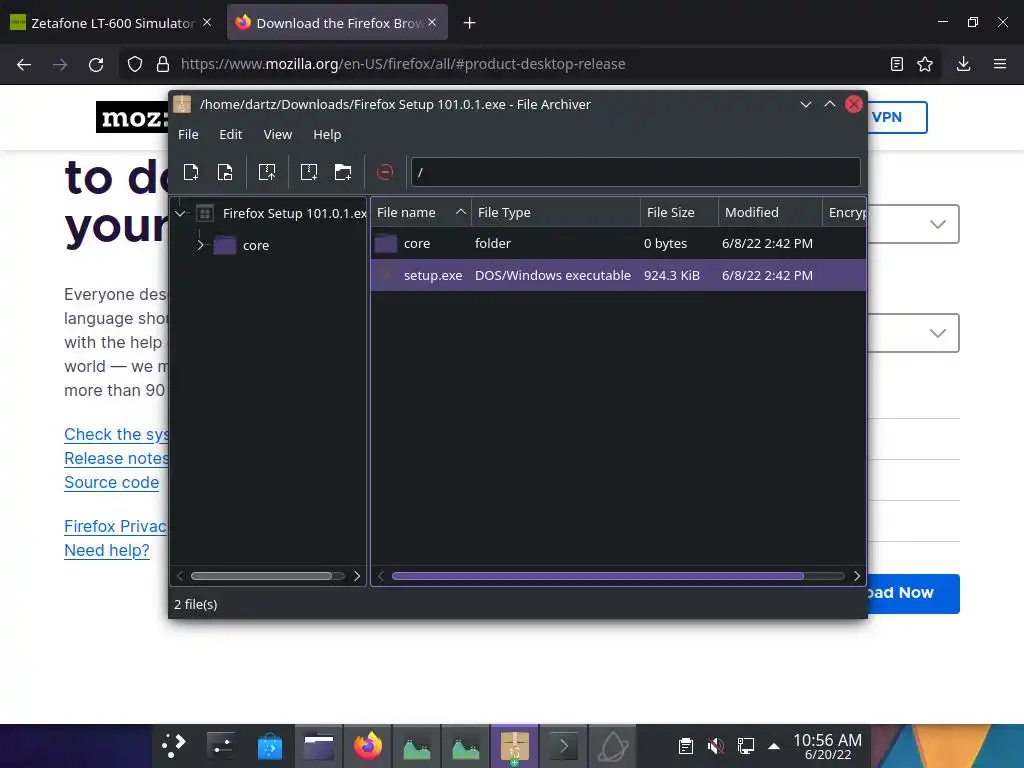Click the core folder icon in file list
Screen dimensions: 1024x768
[x=385, y=244]
